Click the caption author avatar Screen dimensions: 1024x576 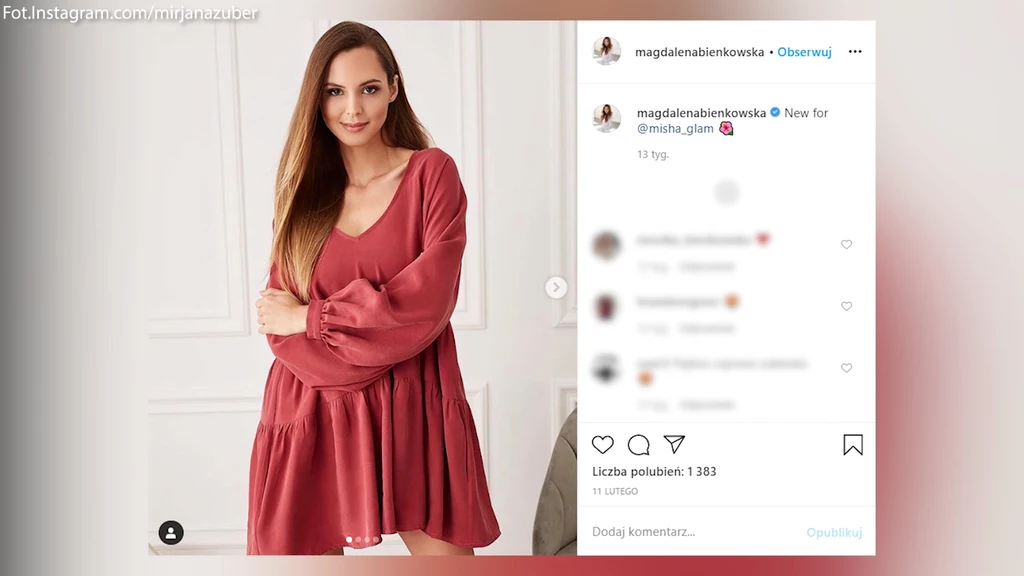click(x=607, y=118)
